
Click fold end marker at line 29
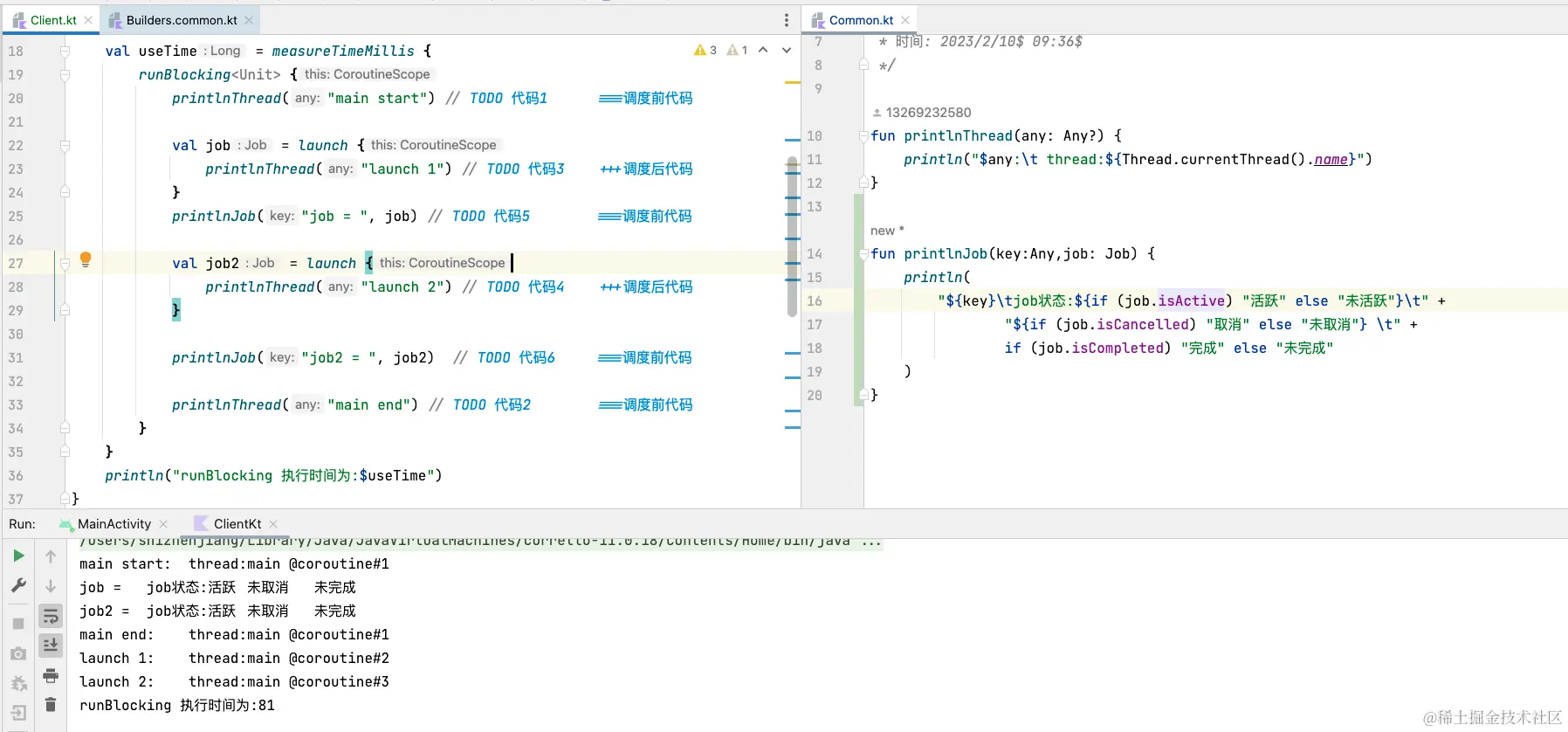point(65,311)
